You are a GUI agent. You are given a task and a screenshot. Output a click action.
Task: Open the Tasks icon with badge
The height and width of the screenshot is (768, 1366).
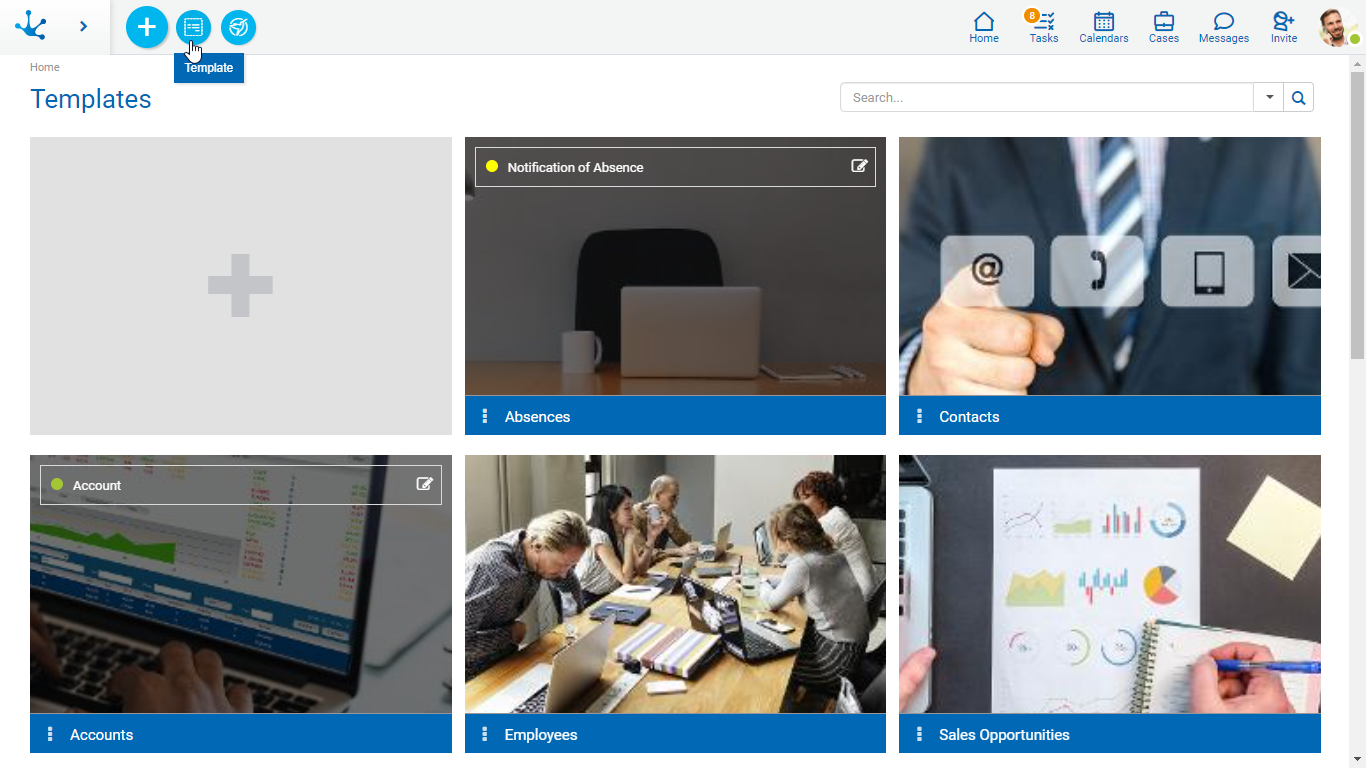click(1044, 27)
